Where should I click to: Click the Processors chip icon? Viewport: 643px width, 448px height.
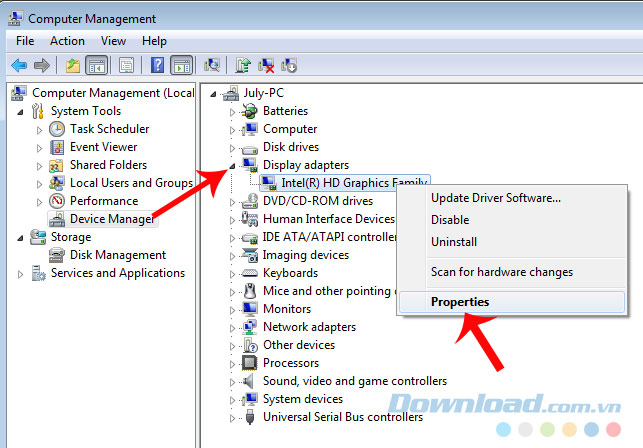click(249, 363)
